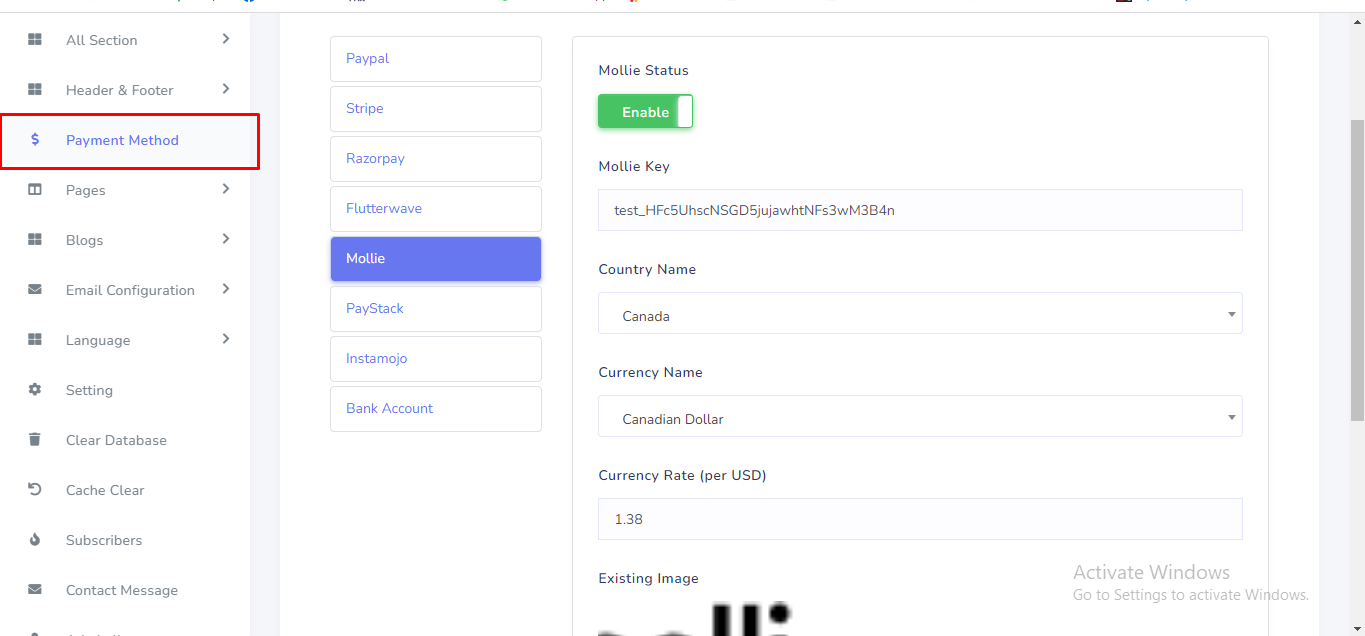Click the Mollie Key input field
1365x636 pixels.
pyautogui.click(x=920, y=210)
